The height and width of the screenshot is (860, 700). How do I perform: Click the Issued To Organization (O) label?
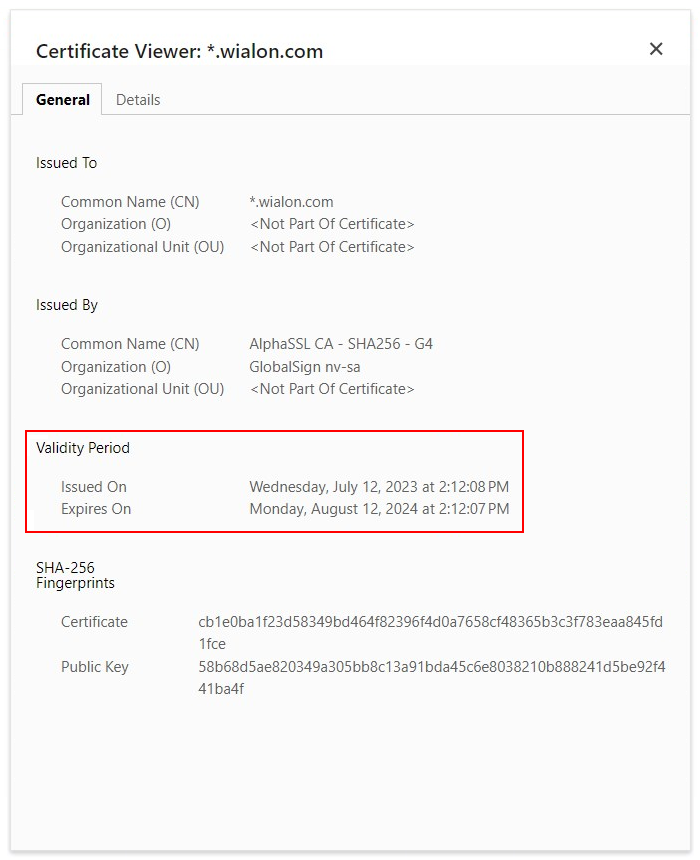[x=116, y=224]
